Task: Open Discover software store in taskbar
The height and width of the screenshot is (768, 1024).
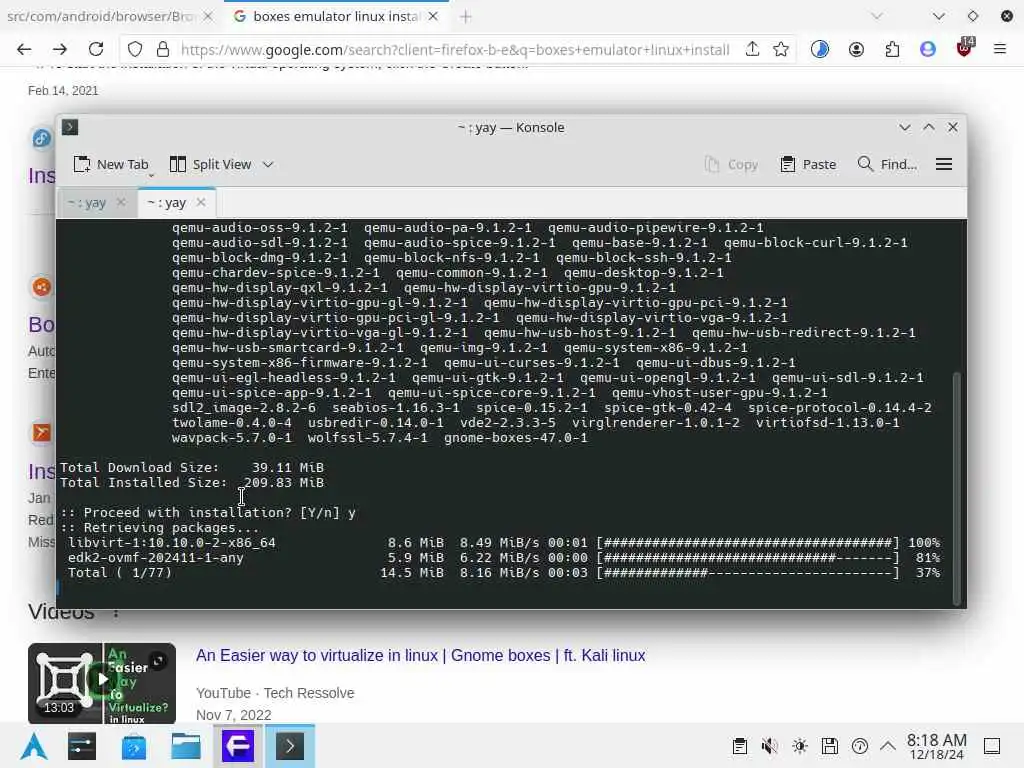Action: [x=134, y=746]
